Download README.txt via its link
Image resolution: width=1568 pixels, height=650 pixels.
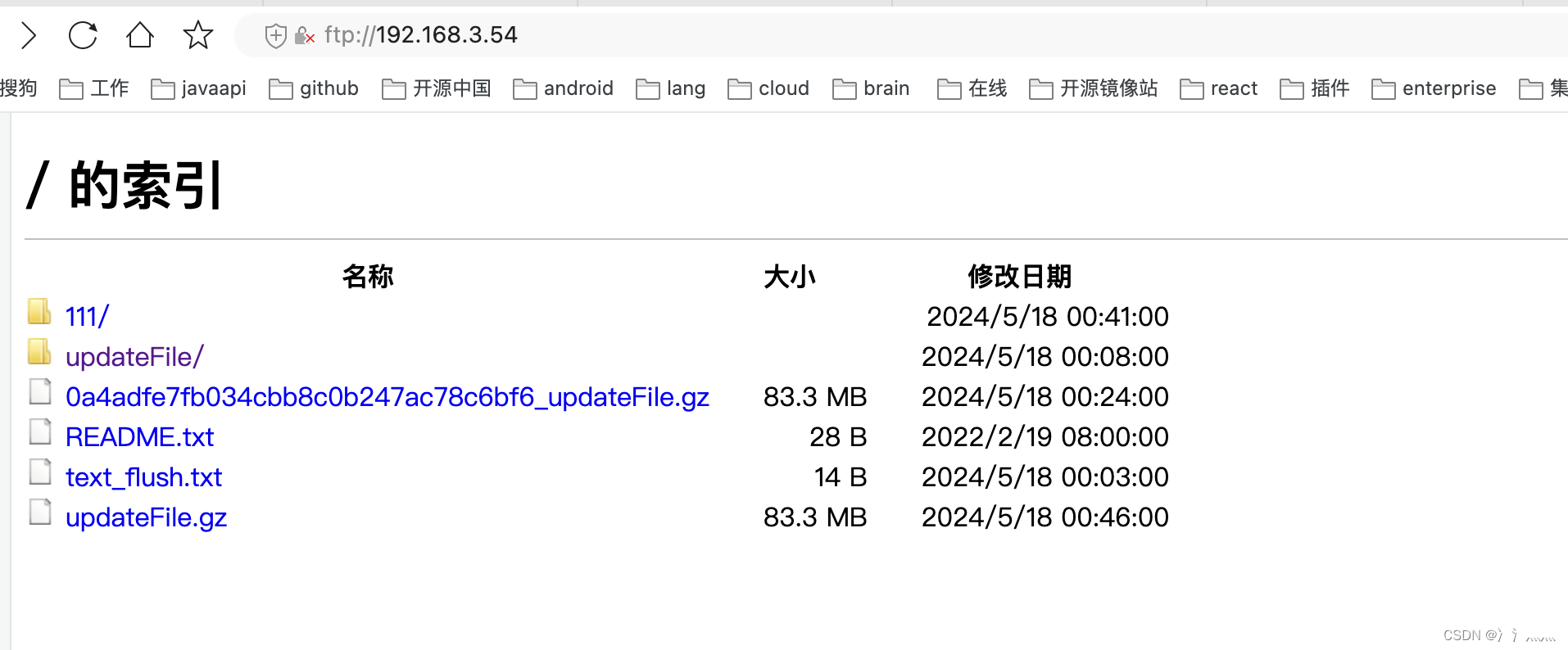click(x=139, y=437)
